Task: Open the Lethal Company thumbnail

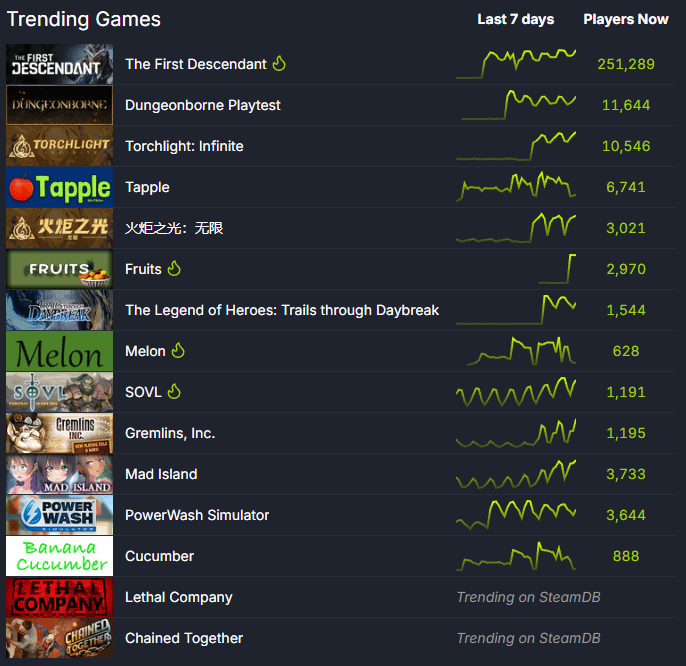Action: pyautogui.click(x=60, y=597)
